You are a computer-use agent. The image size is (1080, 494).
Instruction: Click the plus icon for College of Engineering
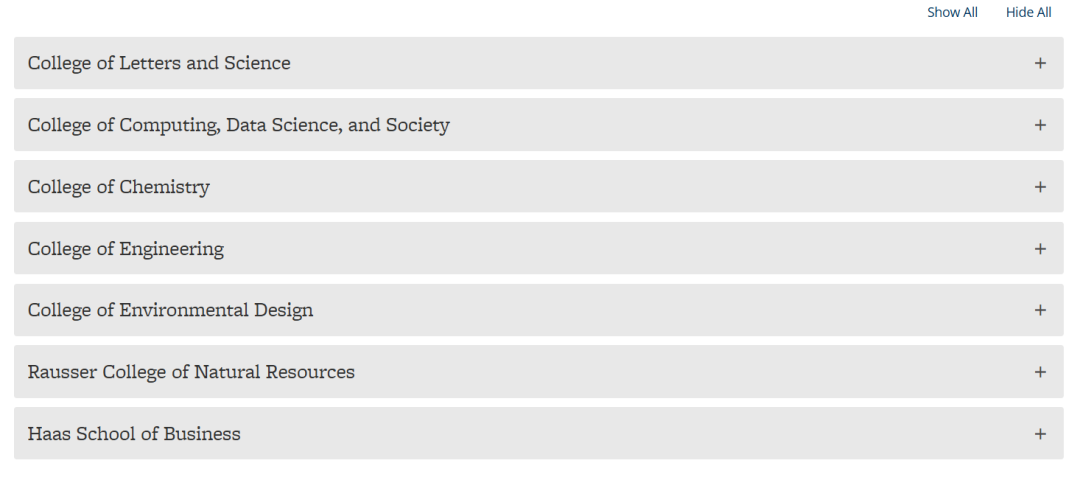point(1040,249)
